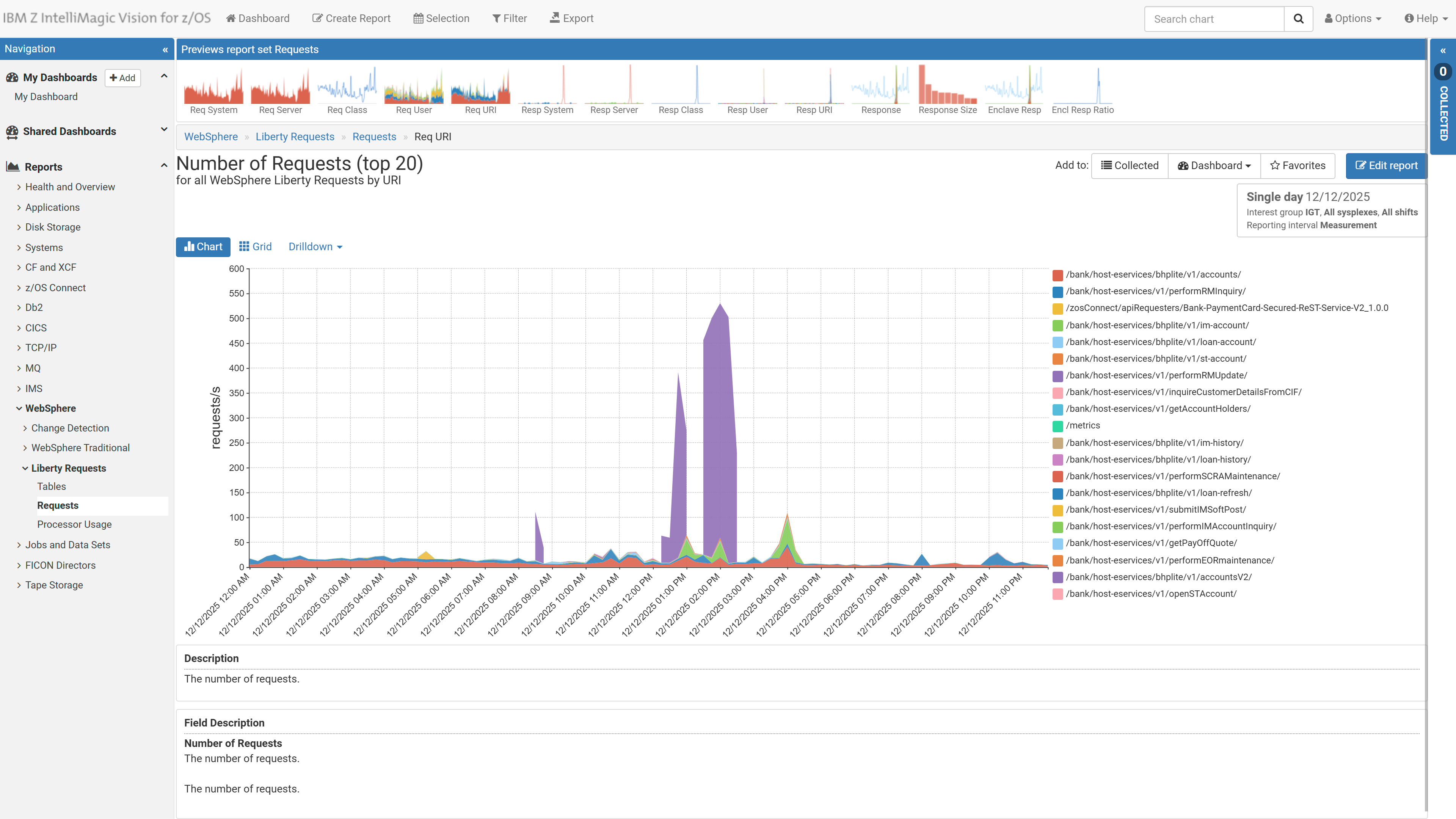
Task: Click the loan-history legend label
Action: pos(1158,460)
